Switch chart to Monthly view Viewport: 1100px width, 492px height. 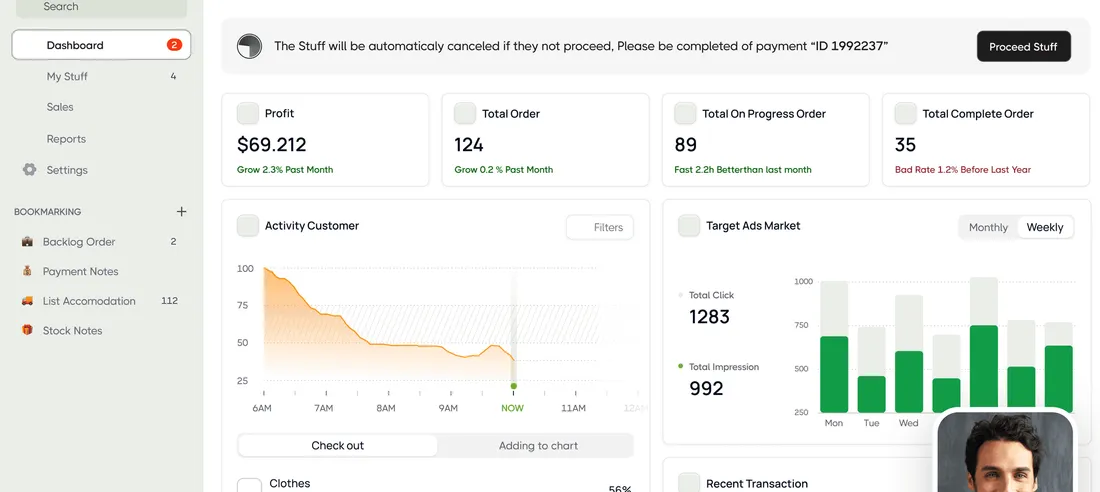click(x=988, y=227)
